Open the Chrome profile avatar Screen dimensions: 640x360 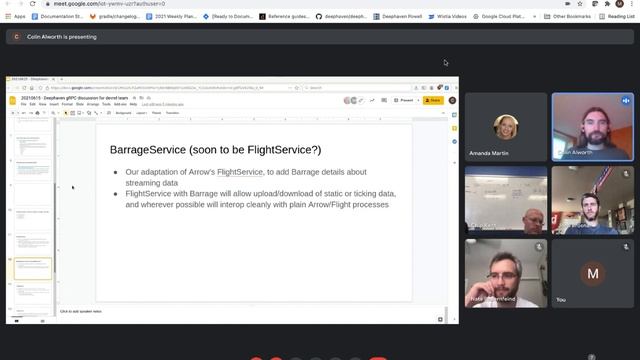[620, 4]
